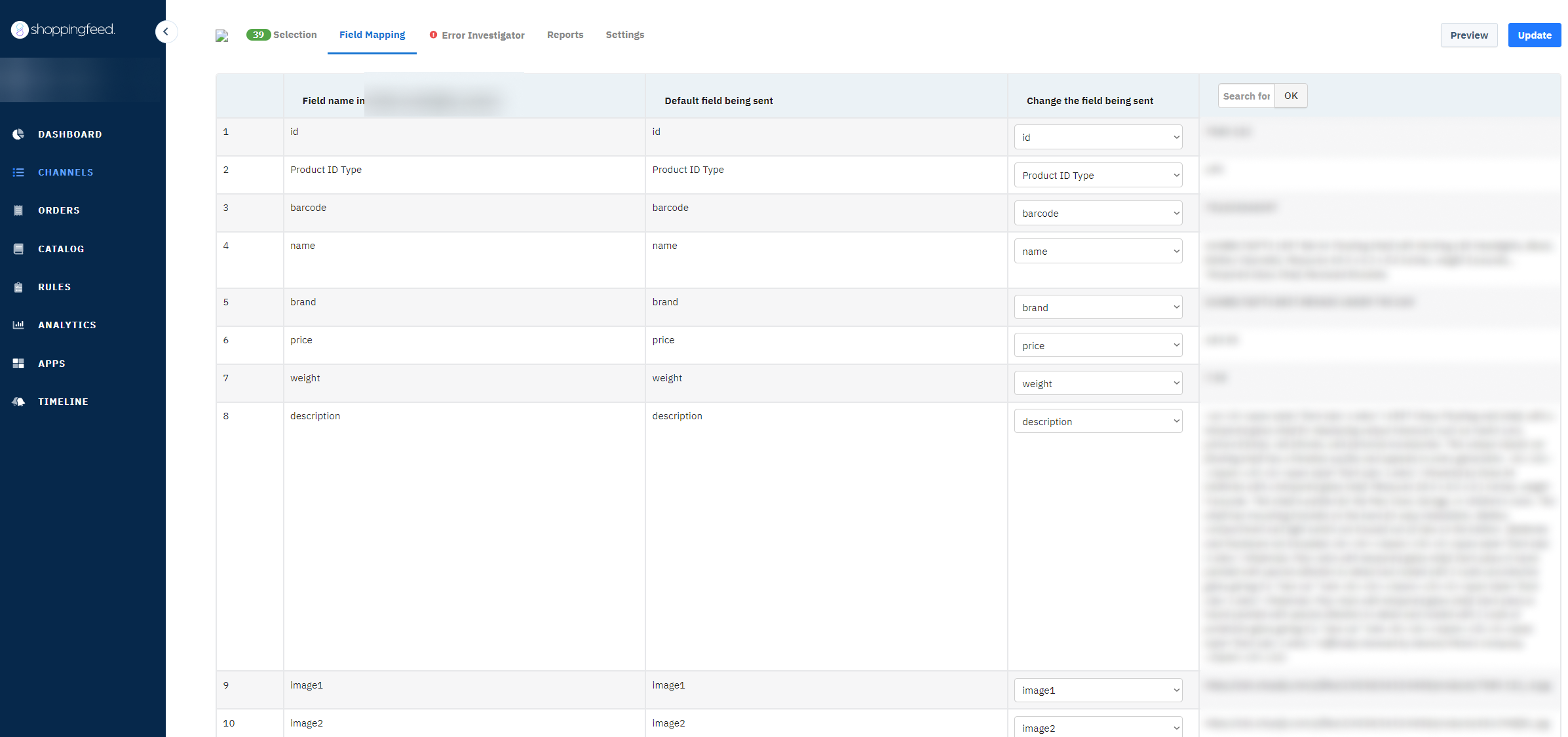Click the Timeline label in sidebar

63,402
